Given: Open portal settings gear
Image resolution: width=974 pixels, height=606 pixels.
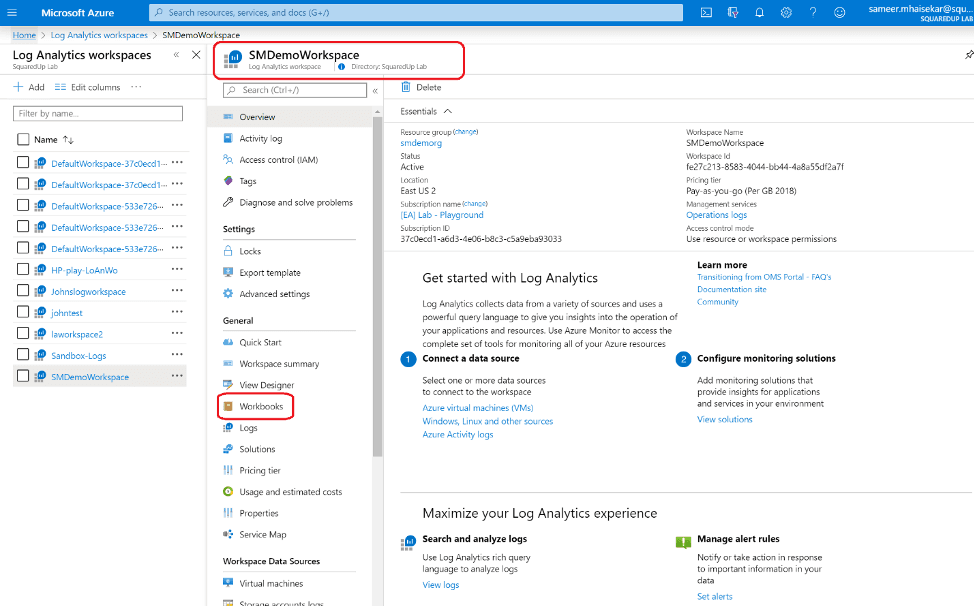Looking at the screenshot, I should point(786,12).
